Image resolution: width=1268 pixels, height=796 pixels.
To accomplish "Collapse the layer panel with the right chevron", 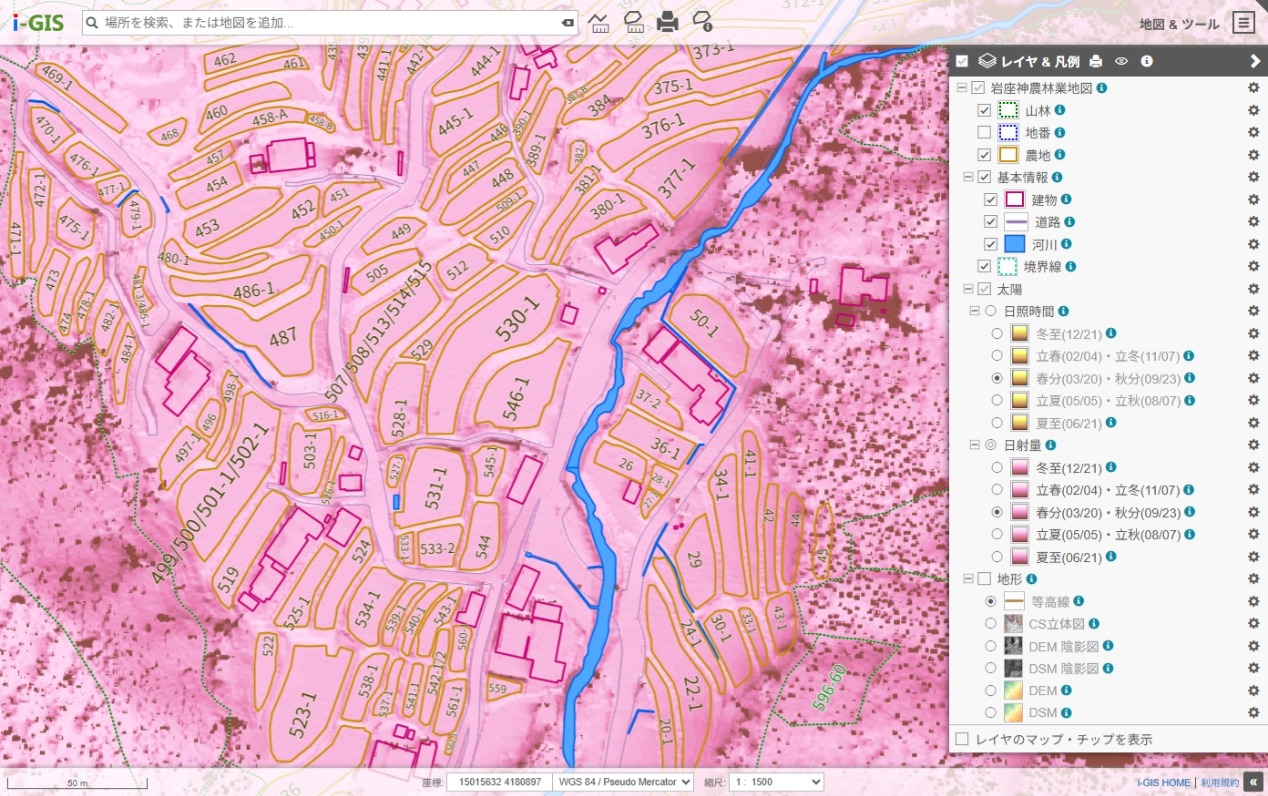I will click(1254, 61).
